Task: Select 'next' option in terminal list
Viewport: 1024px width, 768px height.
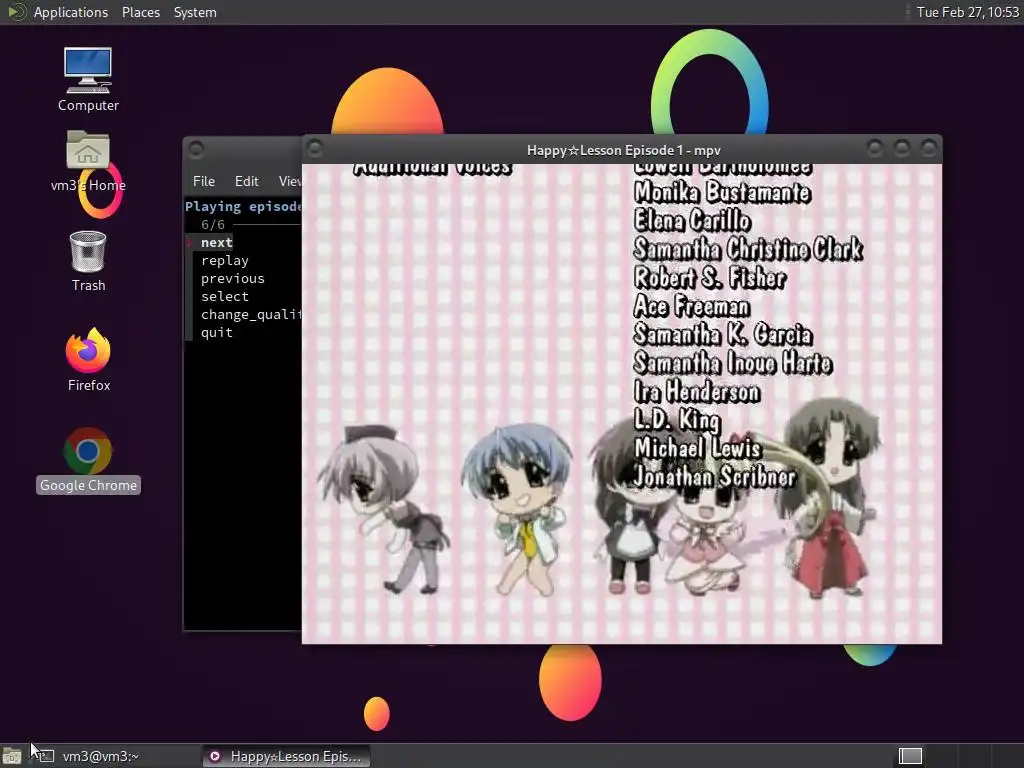Action: (216, 242)
